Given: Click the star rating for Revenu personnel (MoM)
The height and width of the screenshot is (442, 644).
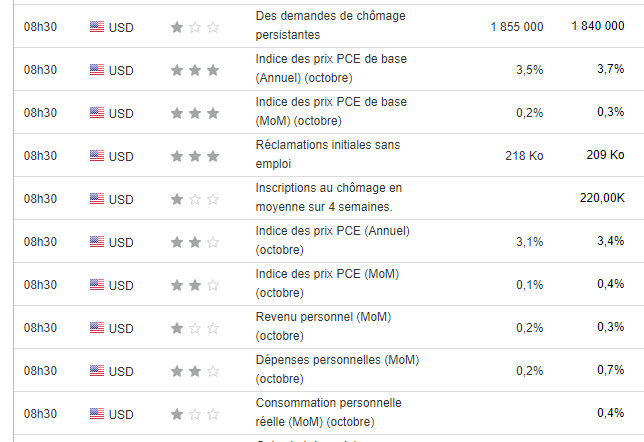Looking at the screenshot, I should 195,328.
